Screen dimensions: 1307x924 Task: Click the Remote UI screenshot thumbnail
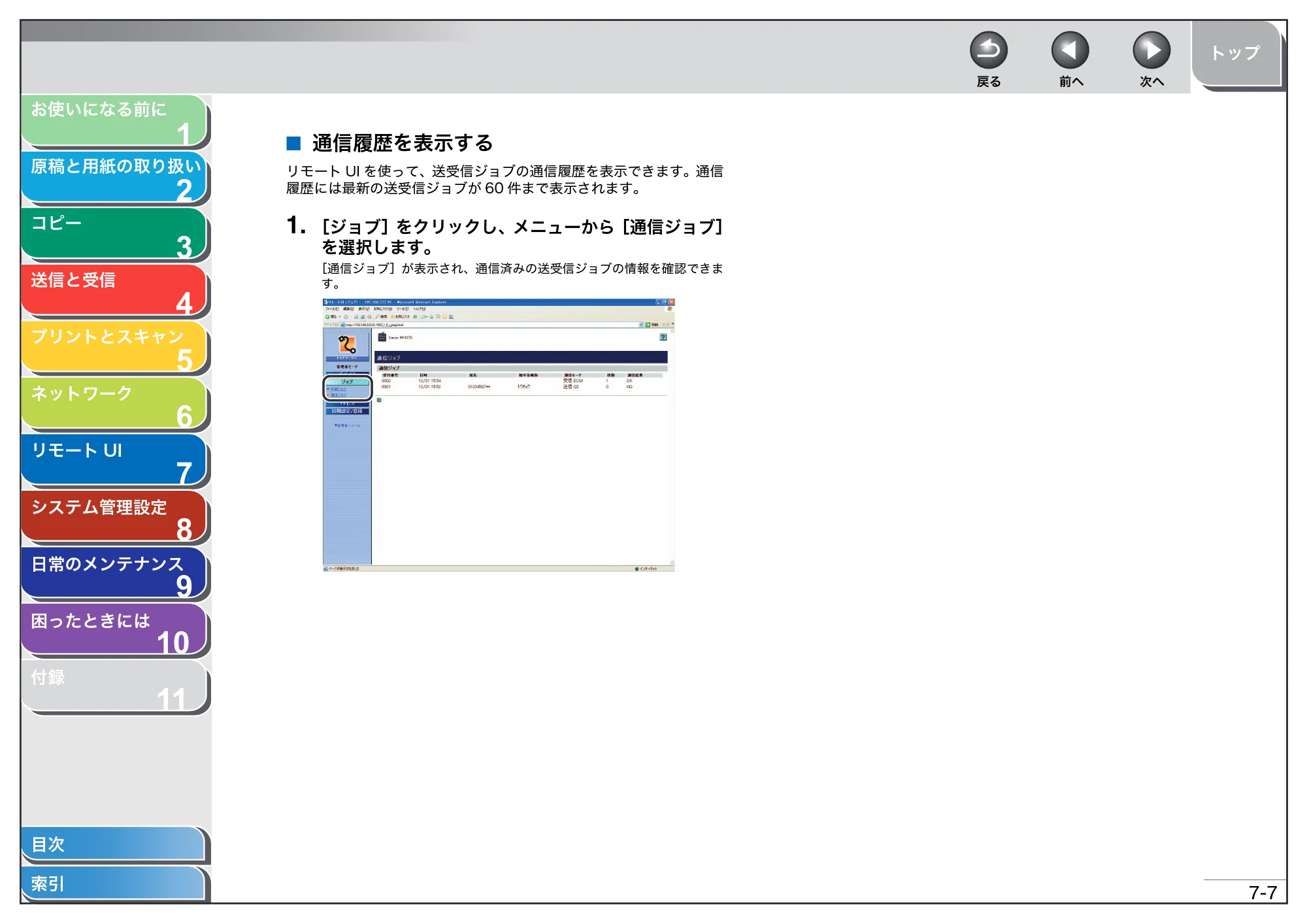coord(499,435)
